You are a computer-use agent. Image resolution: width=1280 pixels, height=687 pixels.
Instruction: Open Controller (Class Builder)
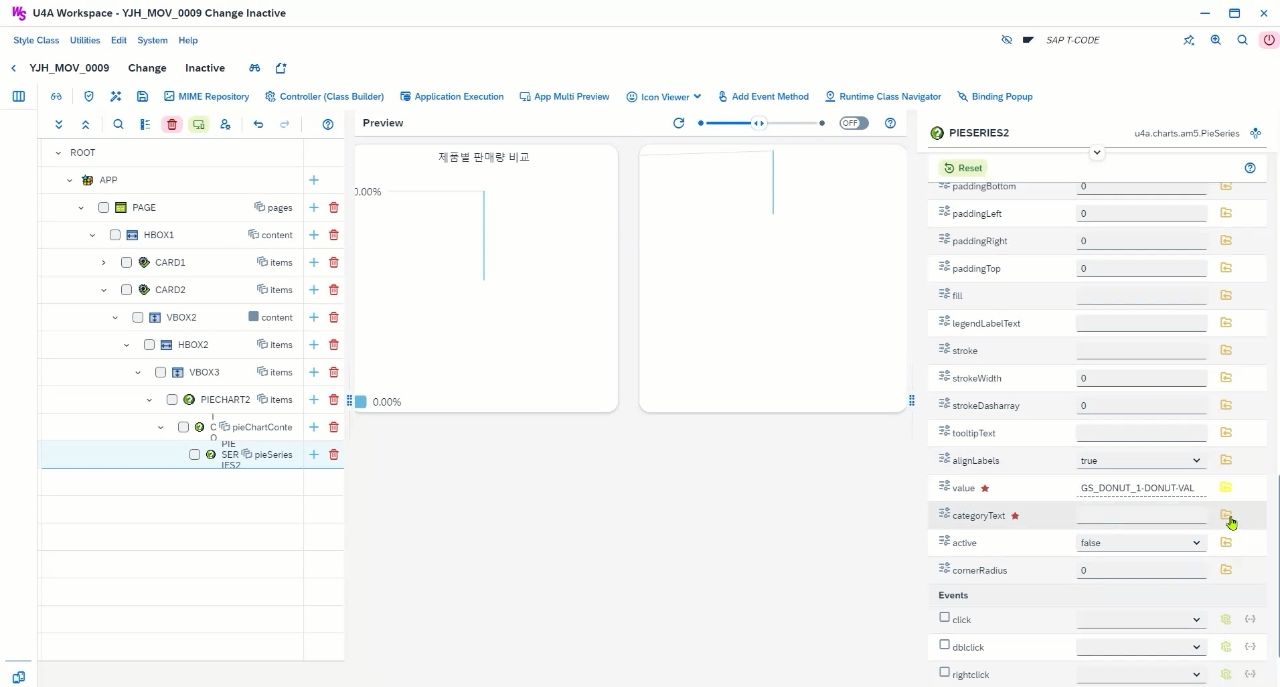coord(324,97)
